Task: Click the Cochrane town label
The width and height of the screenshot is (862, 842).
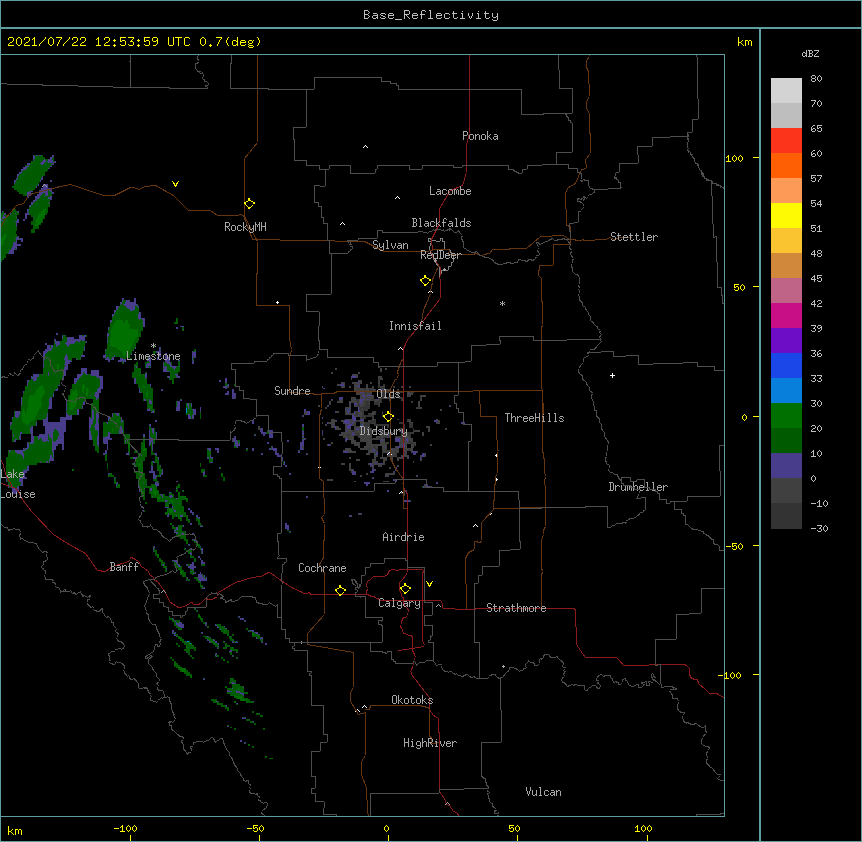Action: tap(322, 568)
